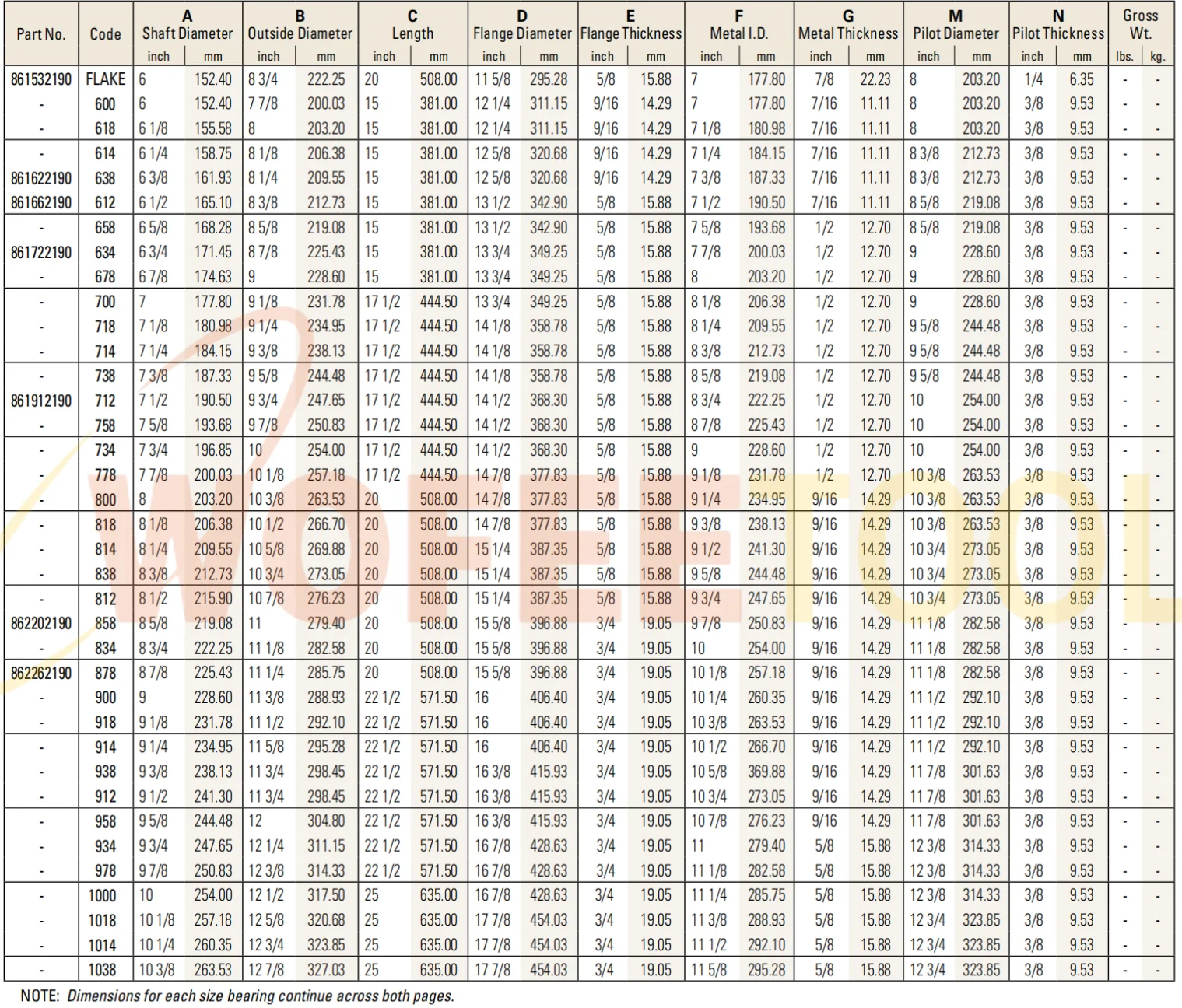The image size is (1182, 1008).
Task: Click code 638 in the Code column
Action: tap(106, 178)
